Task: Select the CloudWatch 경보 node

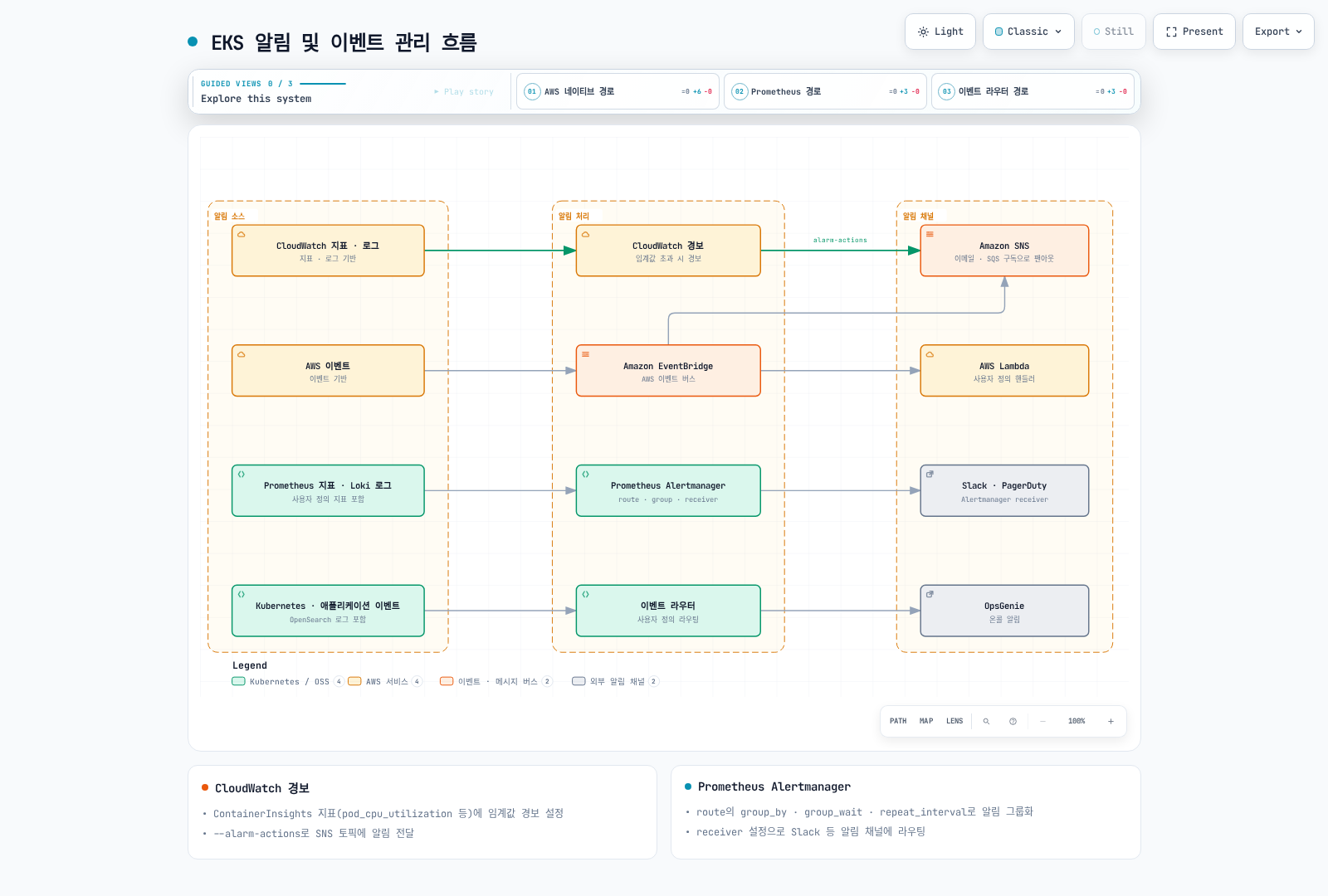Action: coord(668,251)
